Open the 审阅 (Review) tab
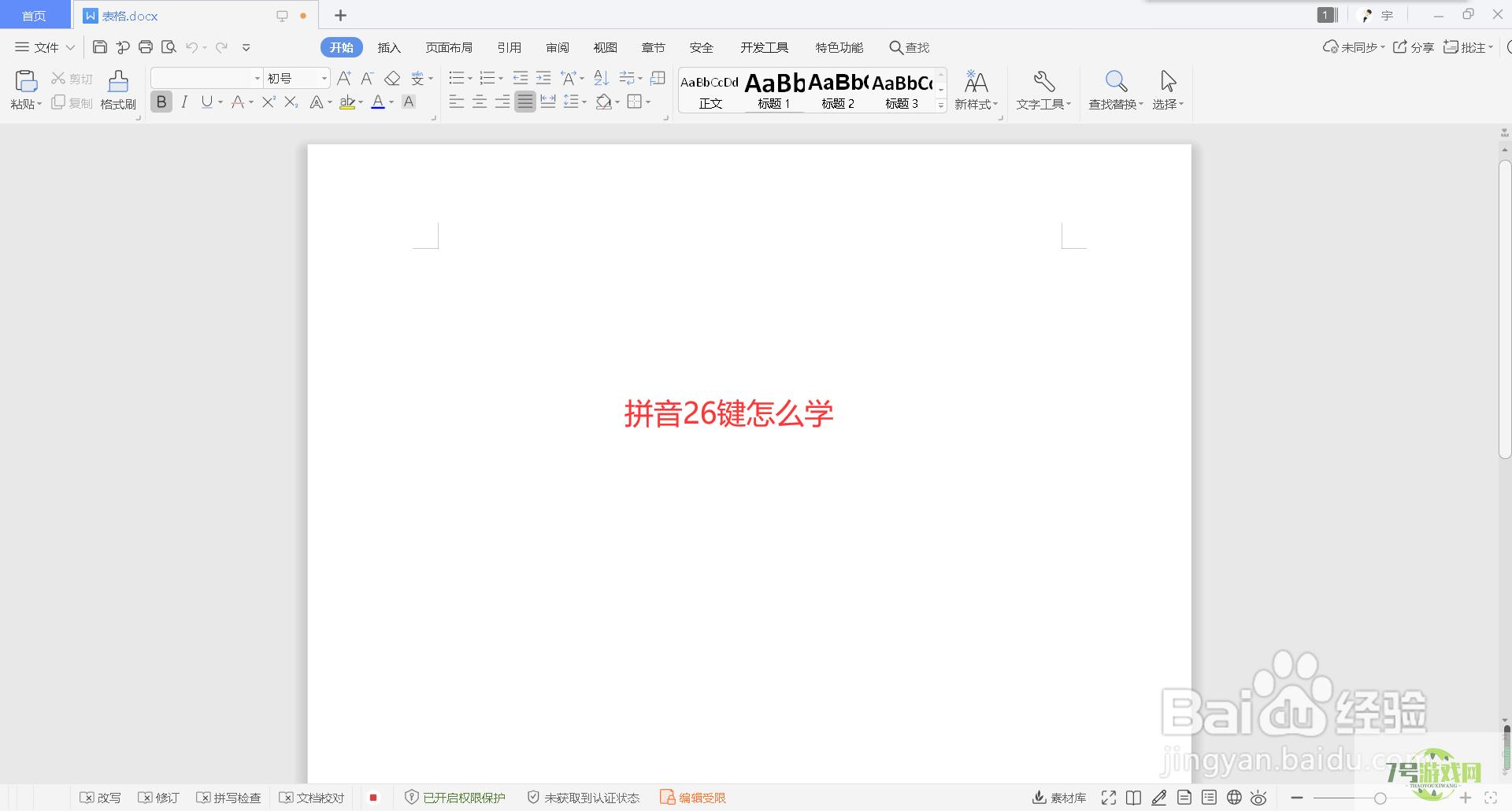Image resolution: width=1512 pixels, height=811 pixels. [x=558, y=47]
